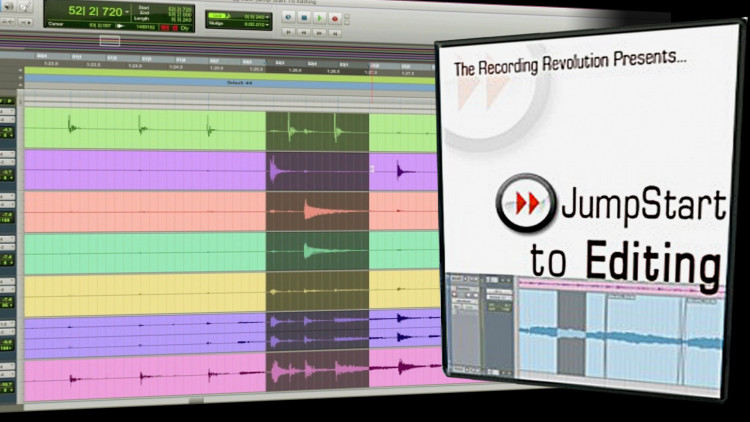Image resolution: width=750 pixels, height=422 pixels.
Task: Toggle the Online button in the transport
Action: click(288, 17)
